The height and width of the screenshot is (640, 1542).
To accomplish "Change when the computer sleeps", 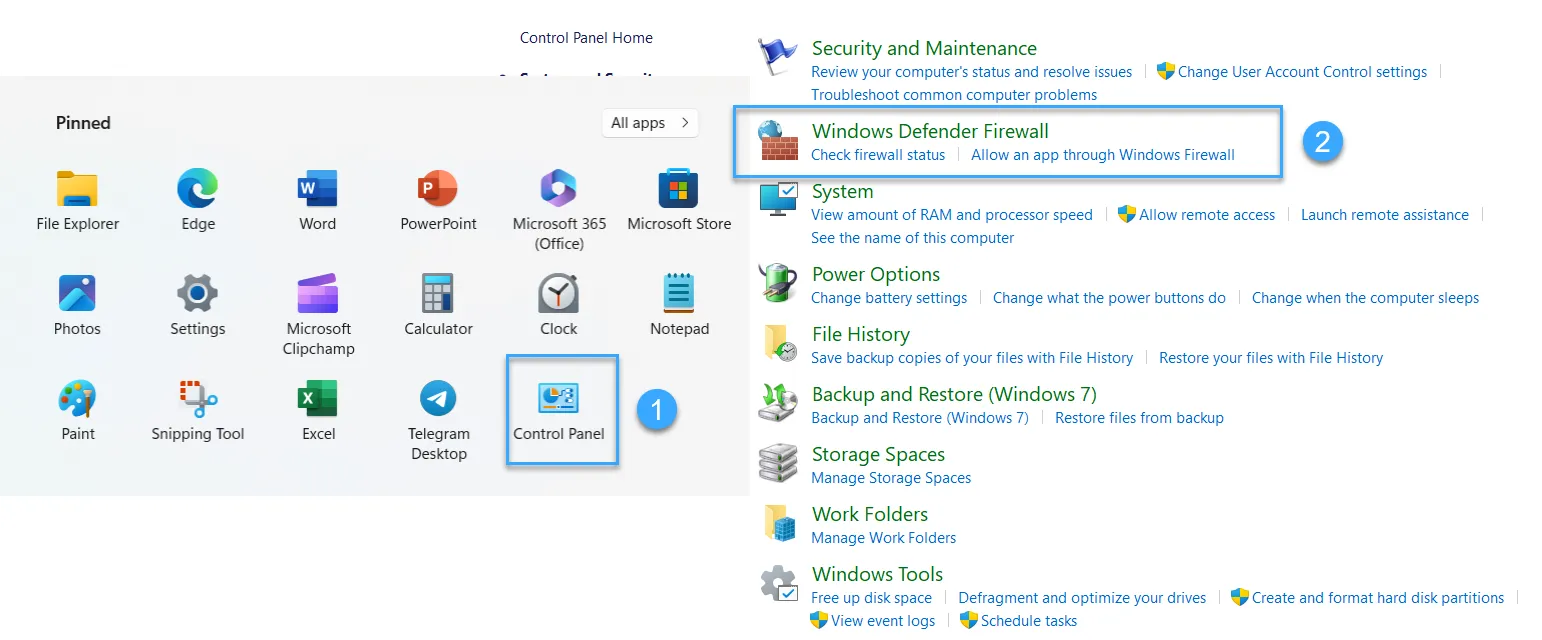I will click(x=1364, y=297).
